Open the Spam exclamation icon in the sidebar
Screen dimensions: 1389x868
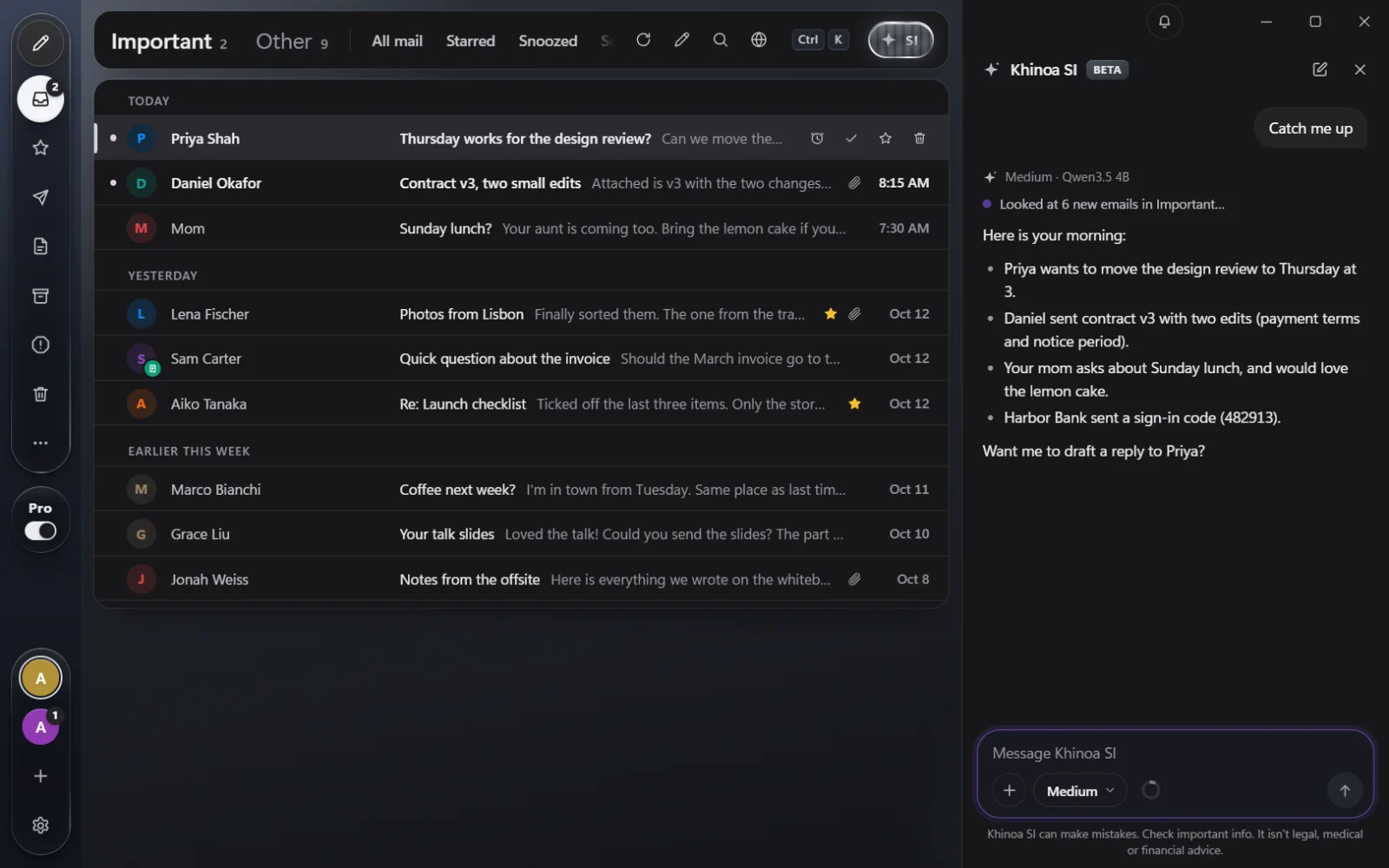click(x=41, y=345)
